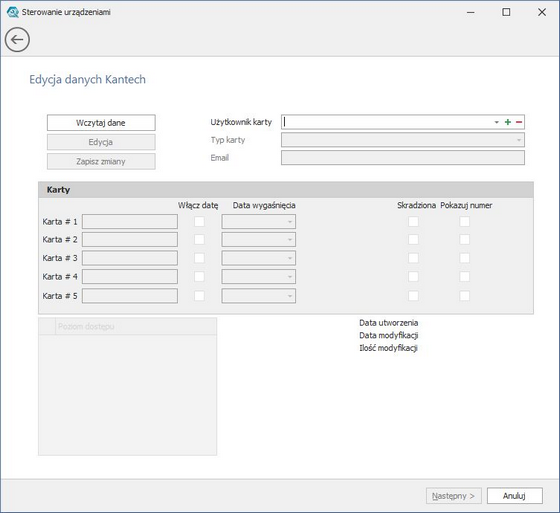Minimize the Sterowanie urządzeniami window
Viewport: 560px width, 513px height.
[471, 12]
